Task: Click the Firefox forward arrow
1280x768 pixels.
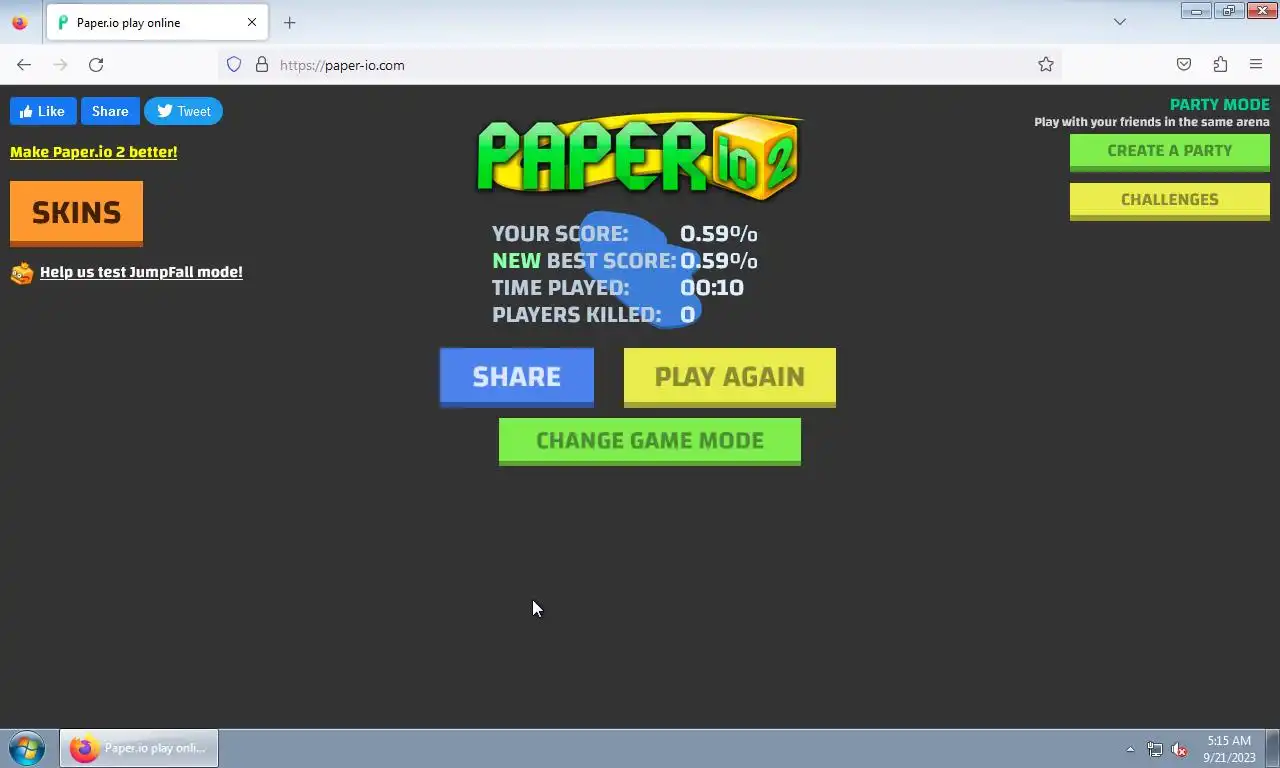Action: point(60,64)
